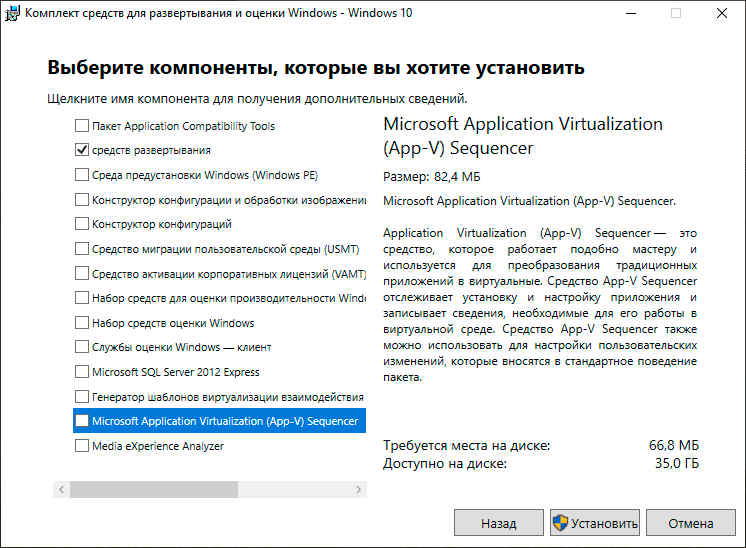Select the Службы оценки Windows — клиент item
The image size is (746, 548).
click(181, 348)
